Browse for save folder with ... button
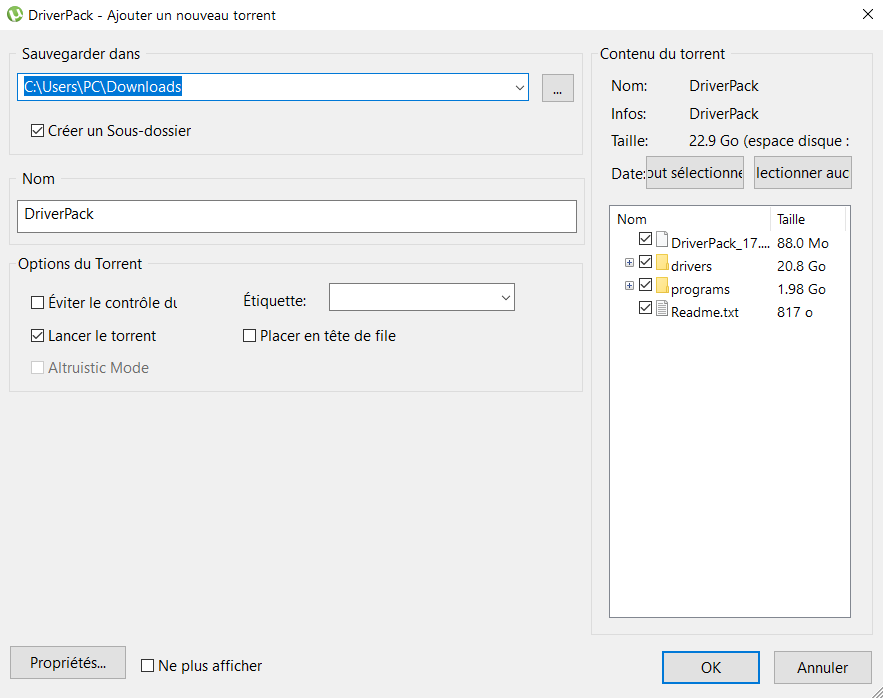The width and height of the screenshot is (883, 698). (x=558, y=88)
